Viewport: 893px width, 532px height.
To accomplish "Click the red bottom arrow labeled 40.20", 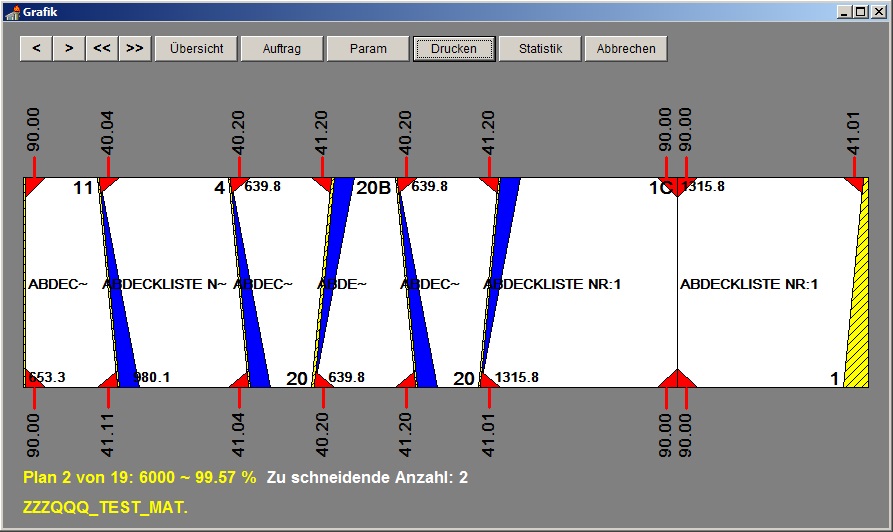I will [322, 394].
